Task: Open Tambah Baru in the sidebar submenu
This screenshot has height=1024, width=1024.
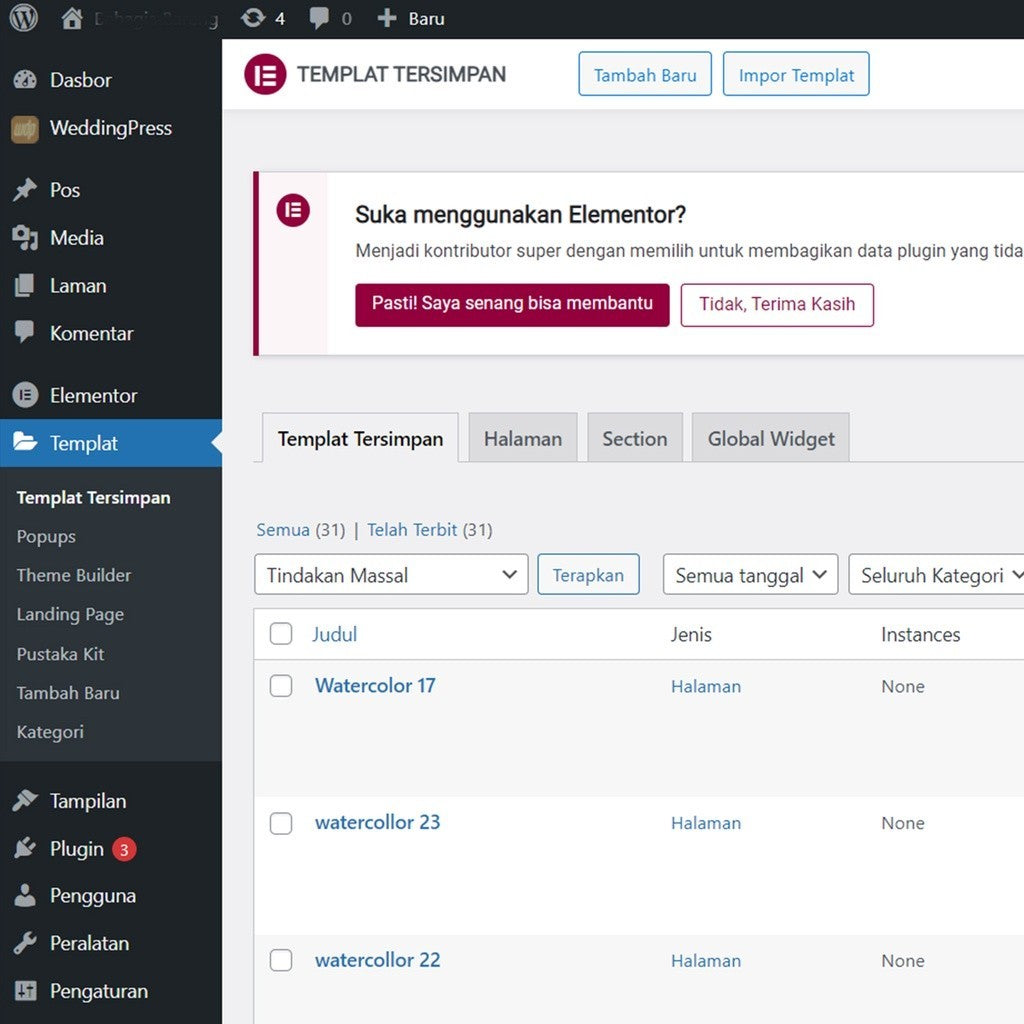Action: point(68,693)
